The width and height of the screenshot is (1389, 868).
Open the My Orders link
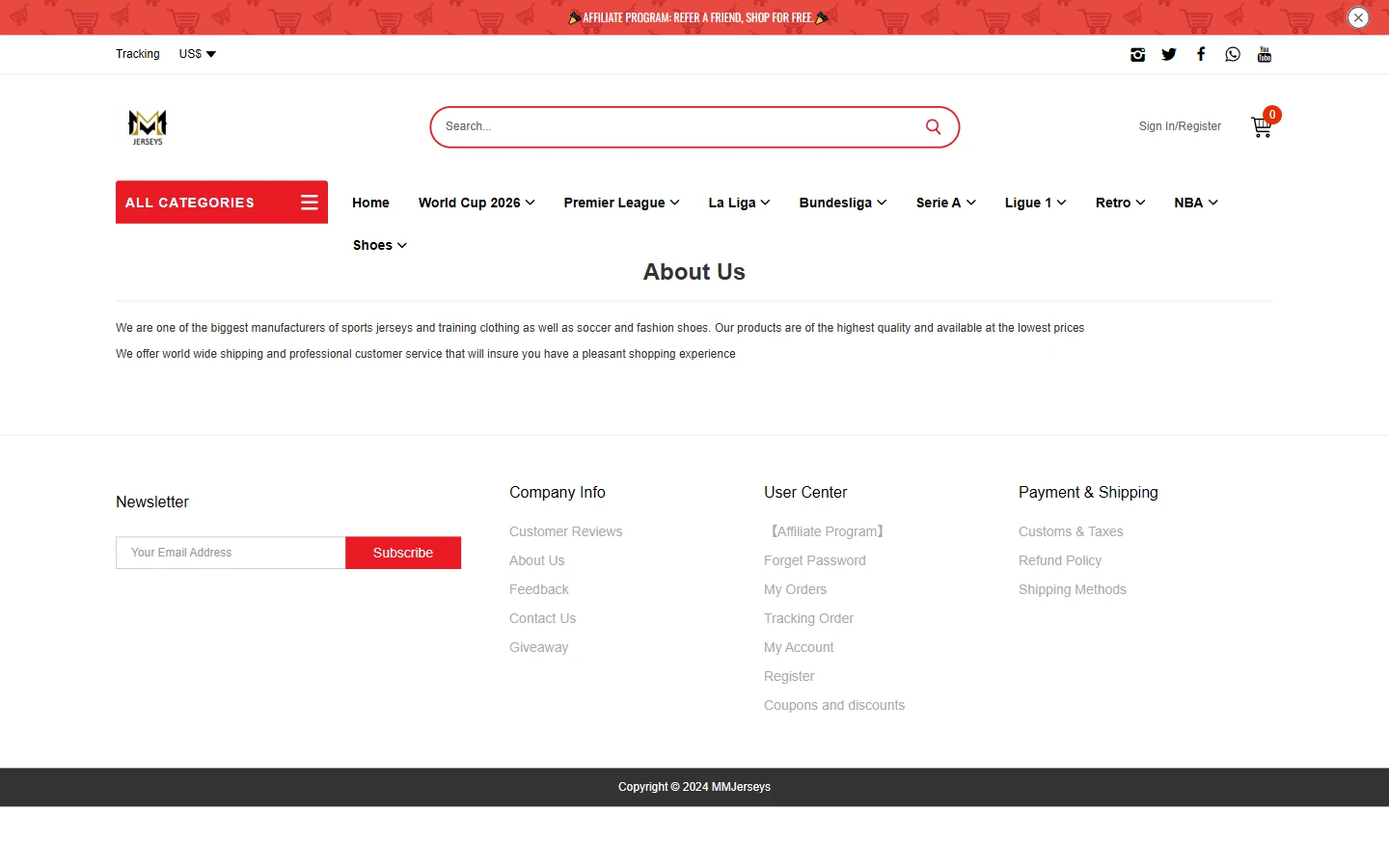(796, 589)
